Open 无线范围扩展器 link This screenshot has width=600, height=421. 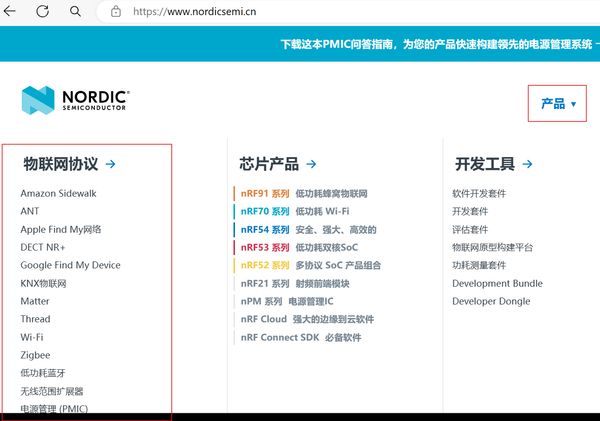pos(52,391)
